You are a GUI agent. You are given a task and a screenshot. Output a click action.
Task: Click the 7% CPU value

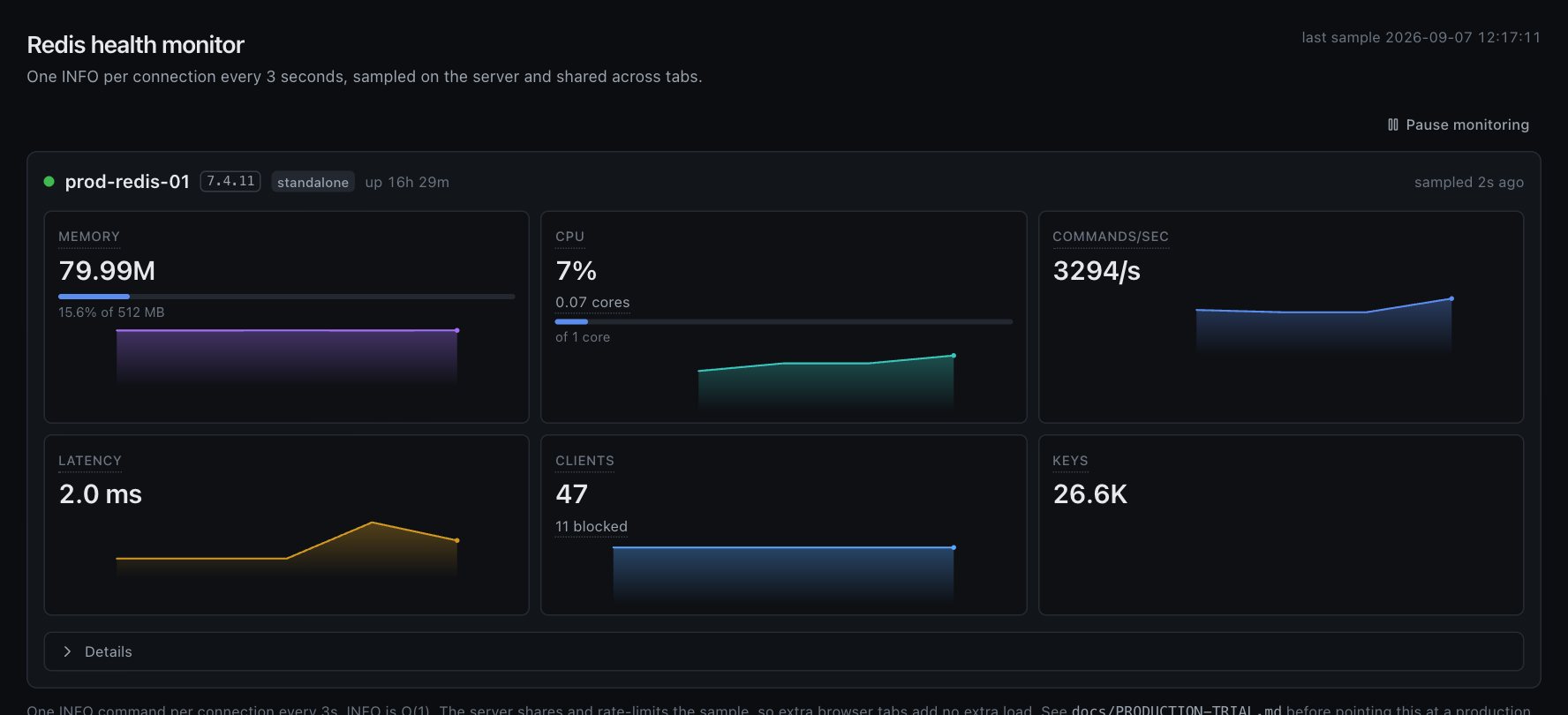576,270
